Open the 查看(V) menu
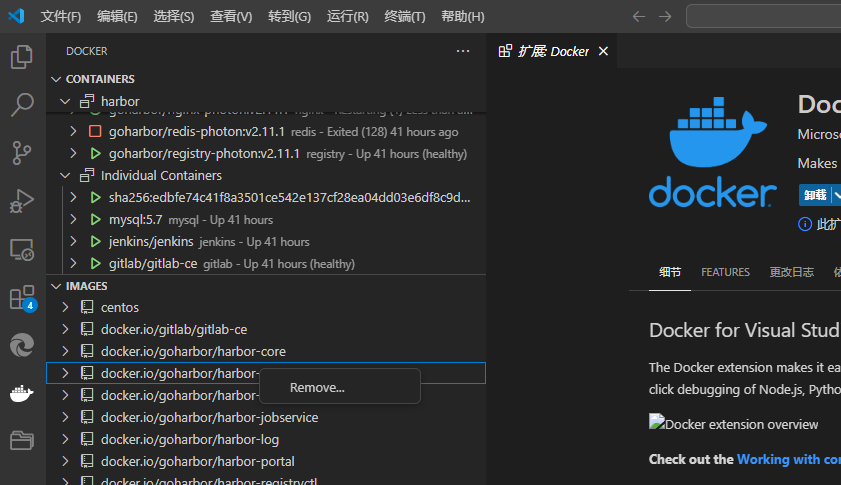The height and width of the screenshot is (485, 841). tap(231, 17)
